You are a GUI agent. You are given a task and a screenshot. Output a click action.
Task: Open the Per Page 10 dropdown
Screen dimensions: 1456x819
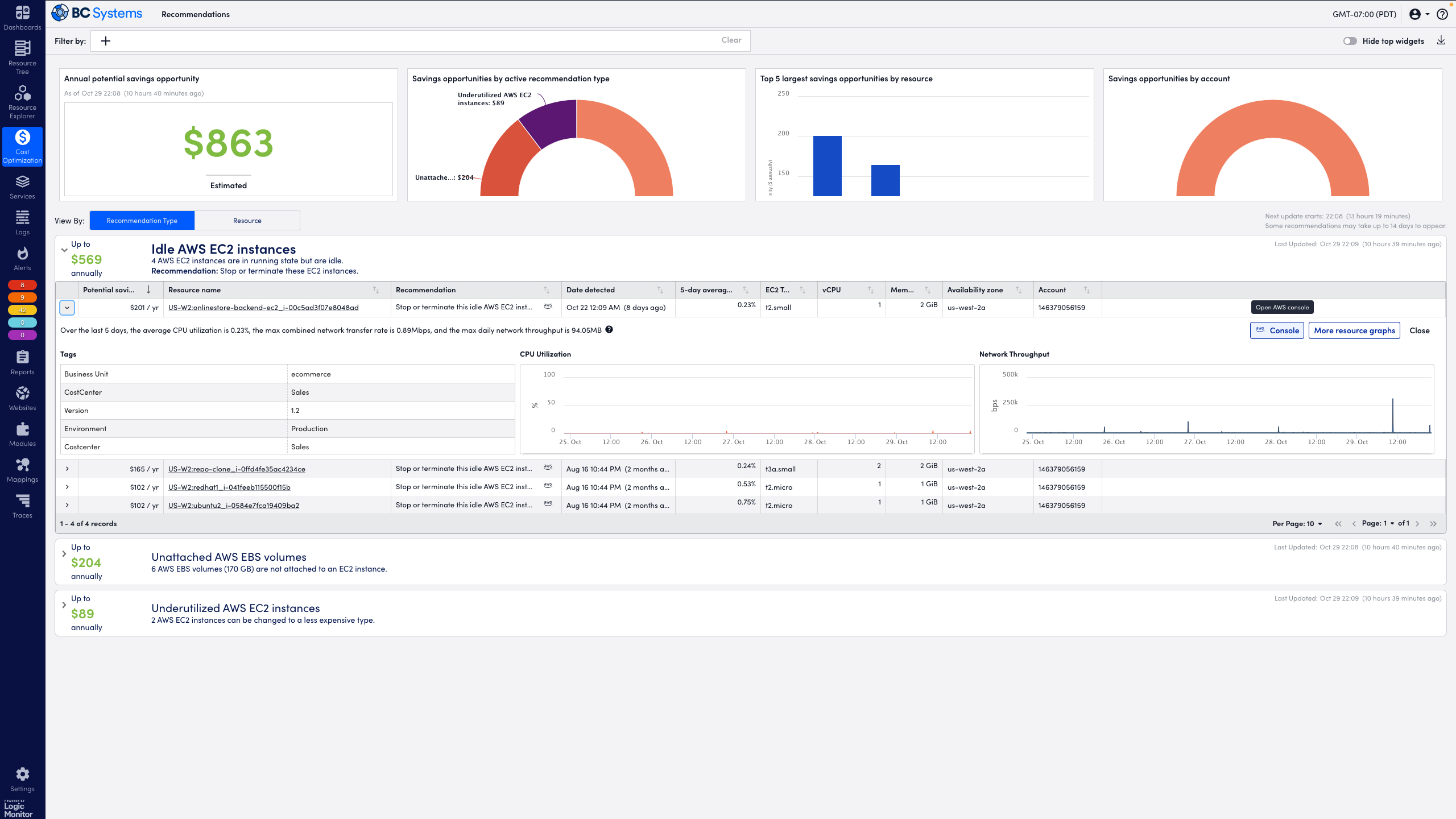1297,523
